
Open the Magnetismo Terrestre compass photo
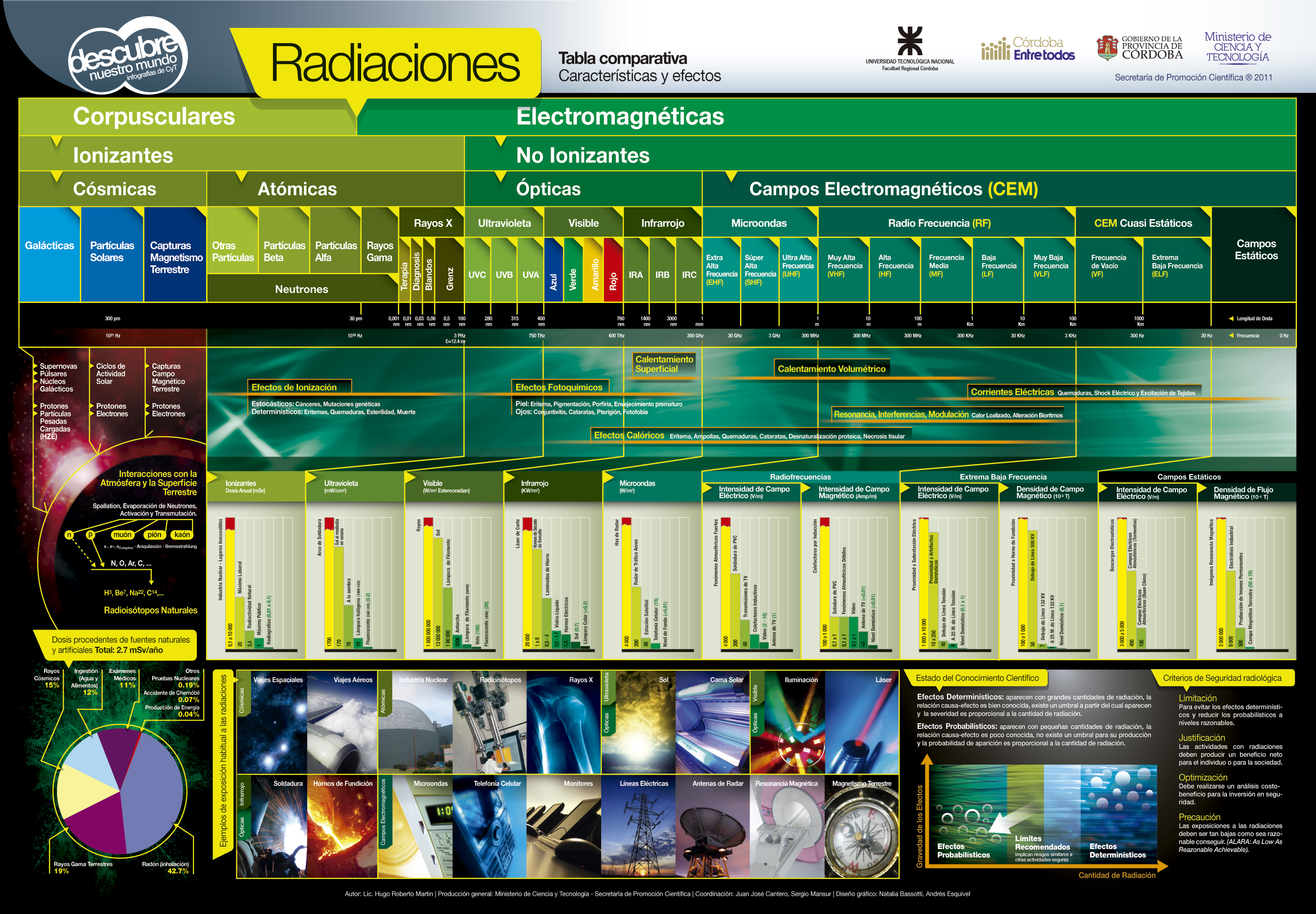click(x=862, y=826)
